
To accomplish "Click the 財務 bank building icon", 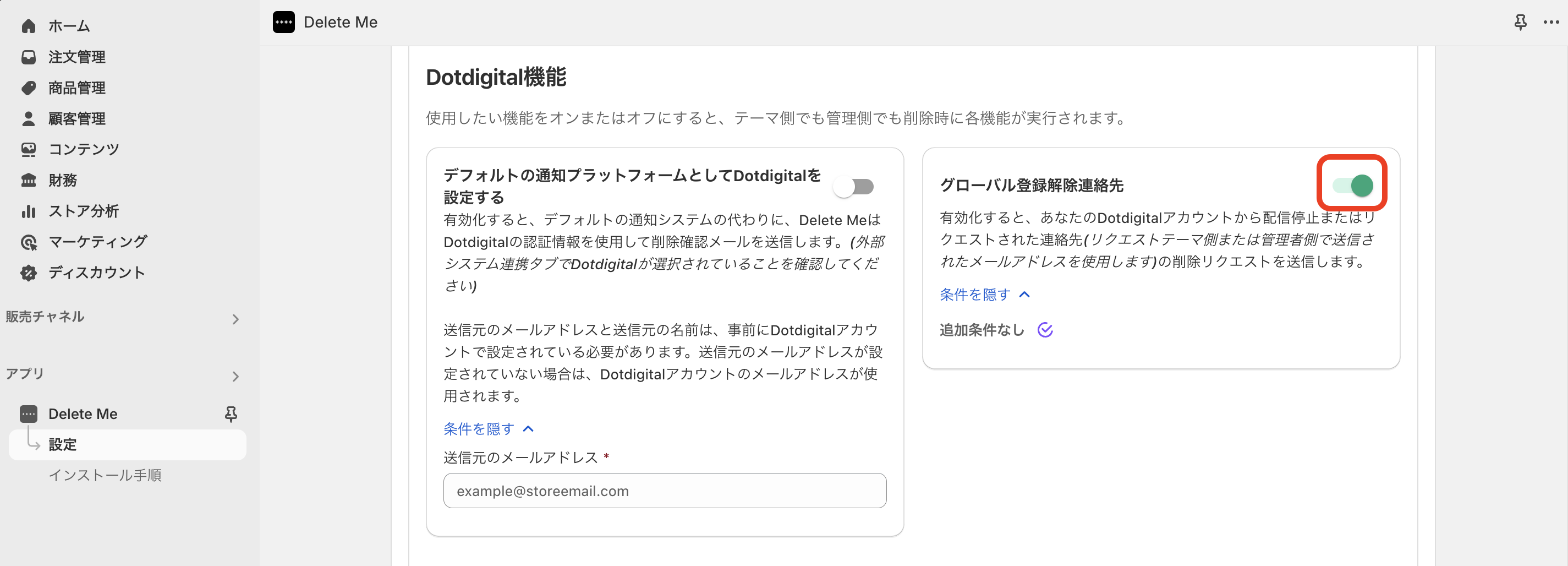I will [x=29, y=181].
